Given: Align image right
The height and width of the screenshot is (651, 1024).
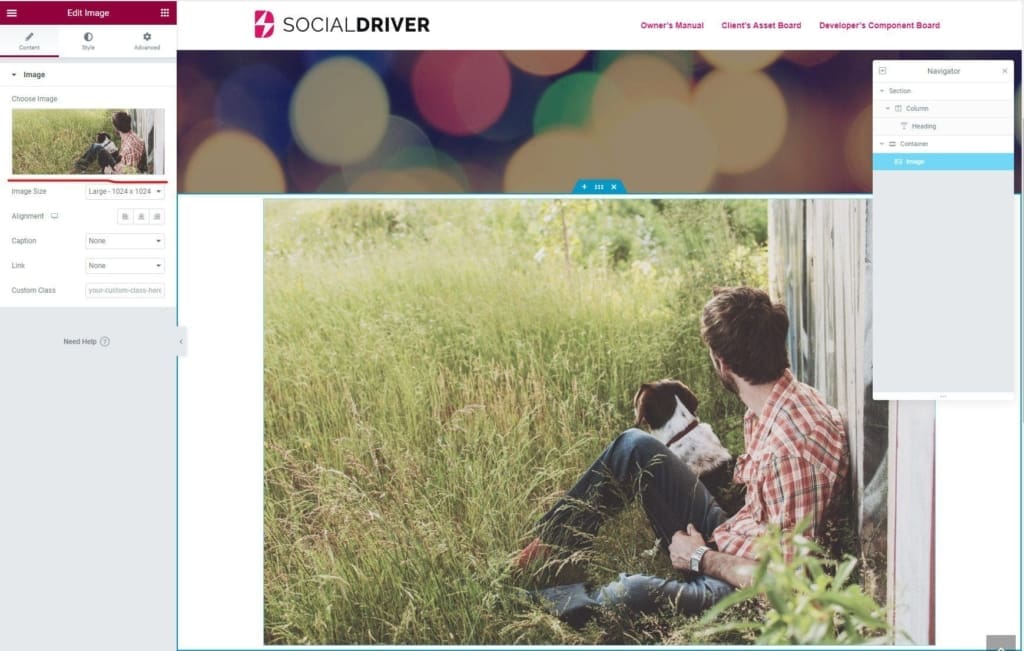Looking at the screenshot, I should [157, 217].
